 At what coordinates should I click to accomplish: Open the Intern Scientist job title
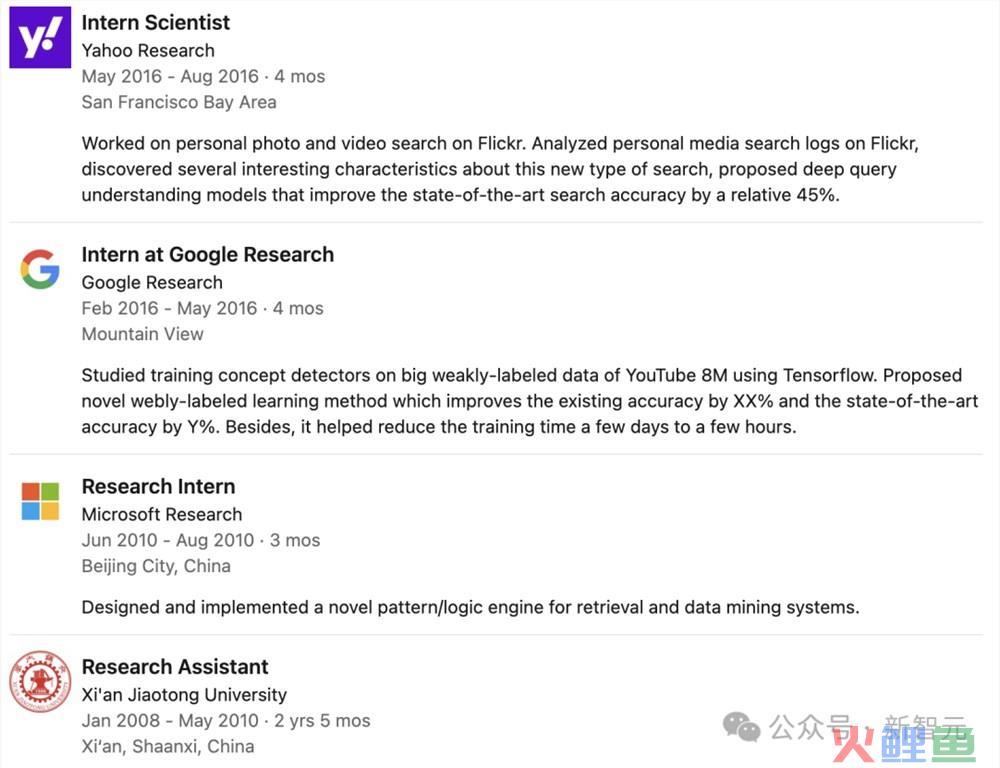[x=156, y=22]
